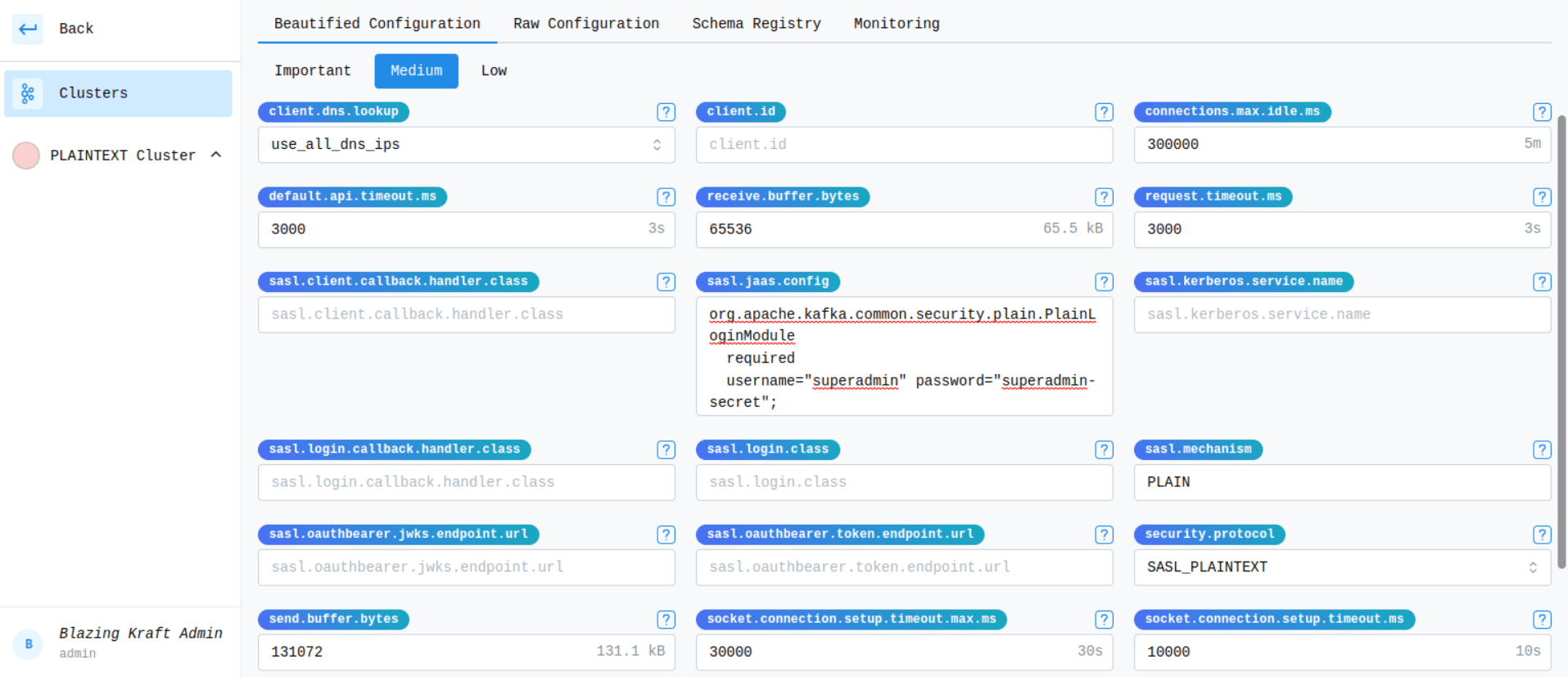Focus the sasl.oauthbearer.jwks.endpoint.url input
The height and width of the screenshot is (677, 1568).
(466, 567)
